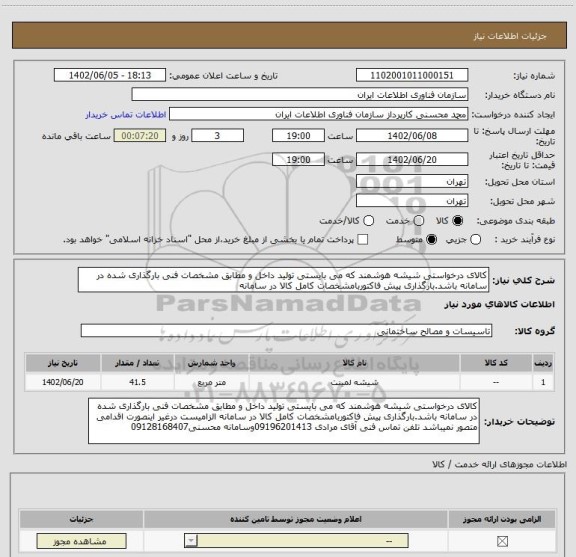Click the remaining time 00:07:20 field

(x=140, y=136)
